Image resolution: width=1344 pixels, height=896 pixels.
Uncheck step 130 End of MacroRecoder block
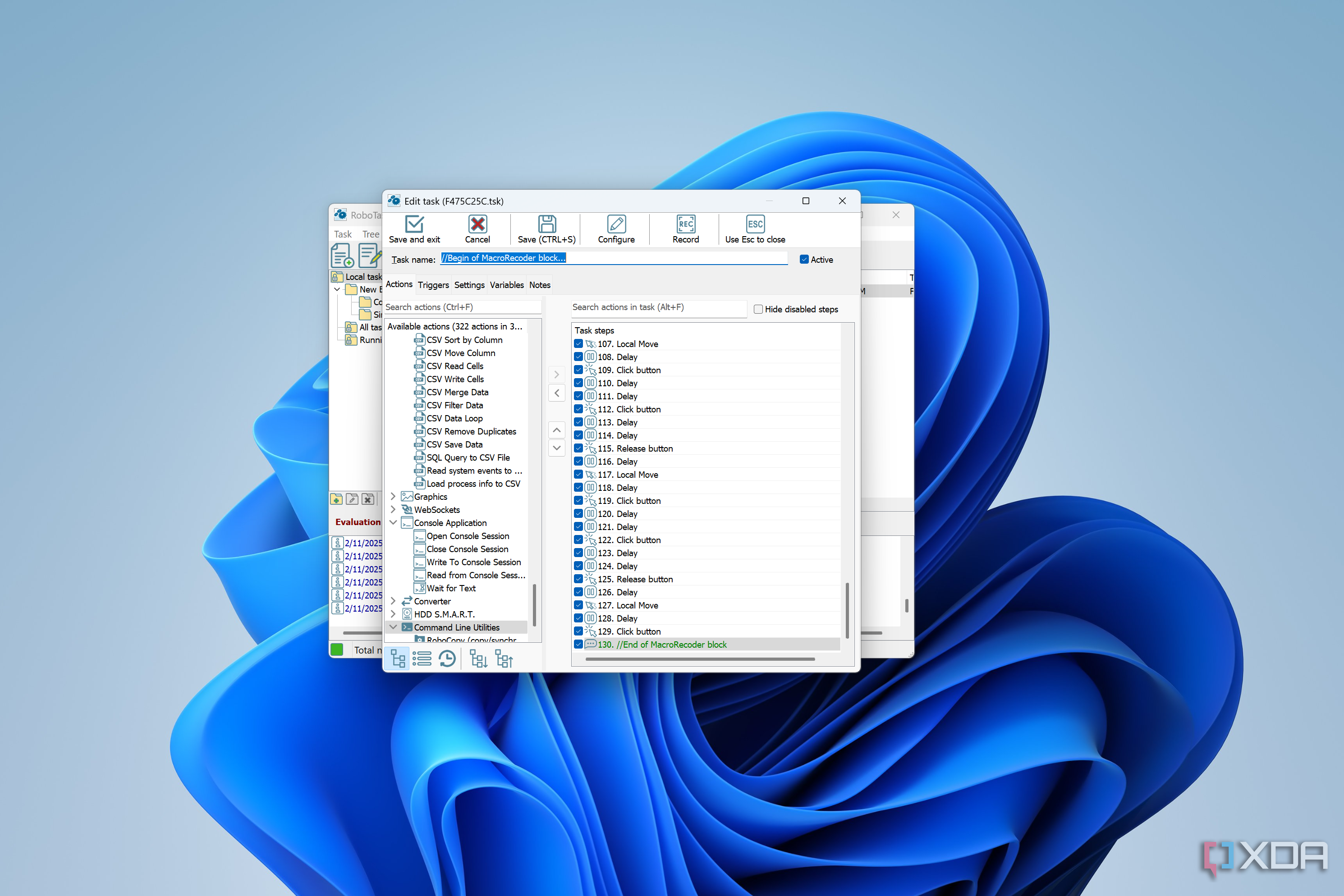[578, 645]
